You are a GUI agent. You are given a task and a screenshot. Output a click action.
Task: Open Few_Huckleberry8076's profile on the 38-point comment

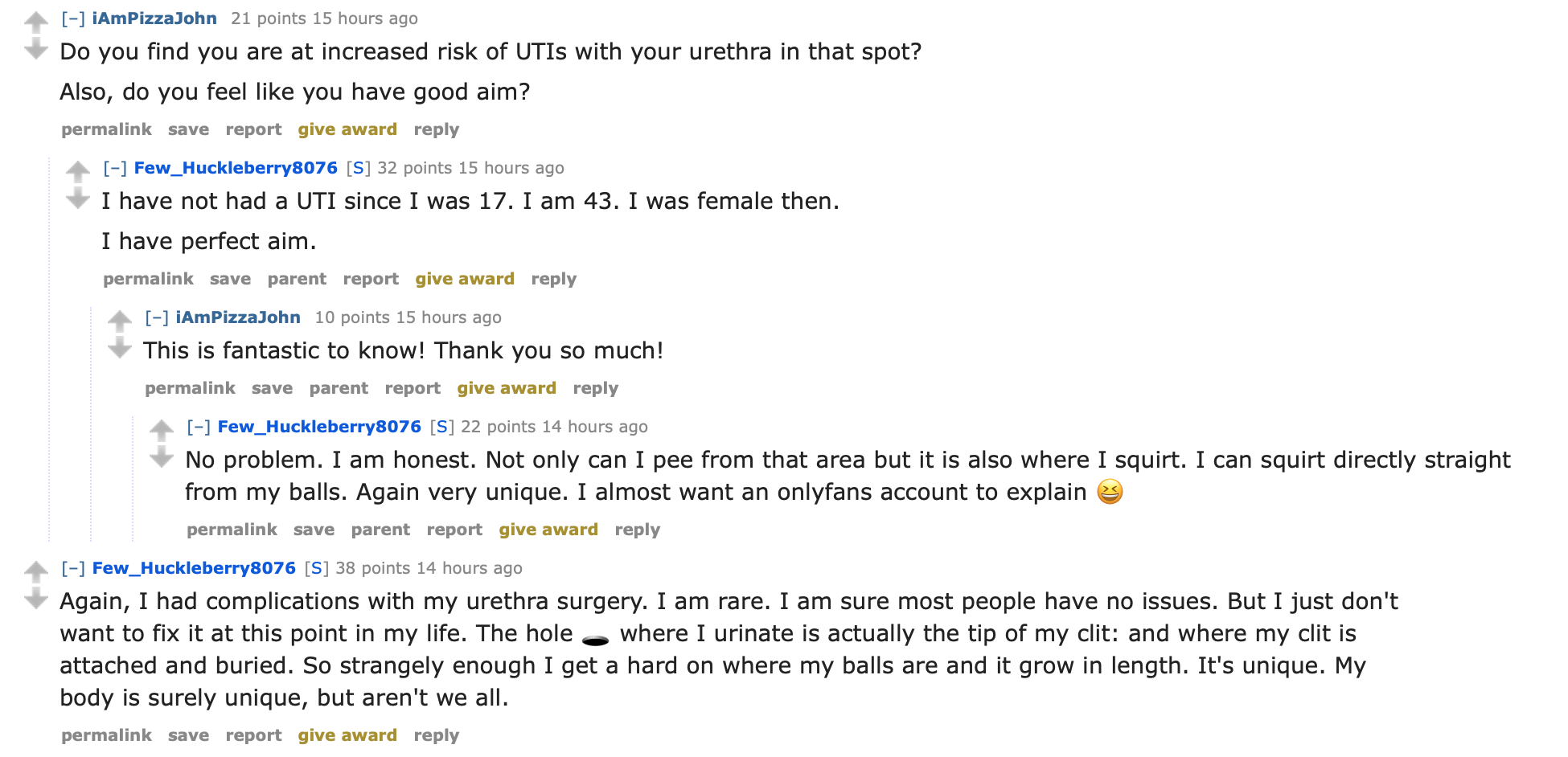194,568
